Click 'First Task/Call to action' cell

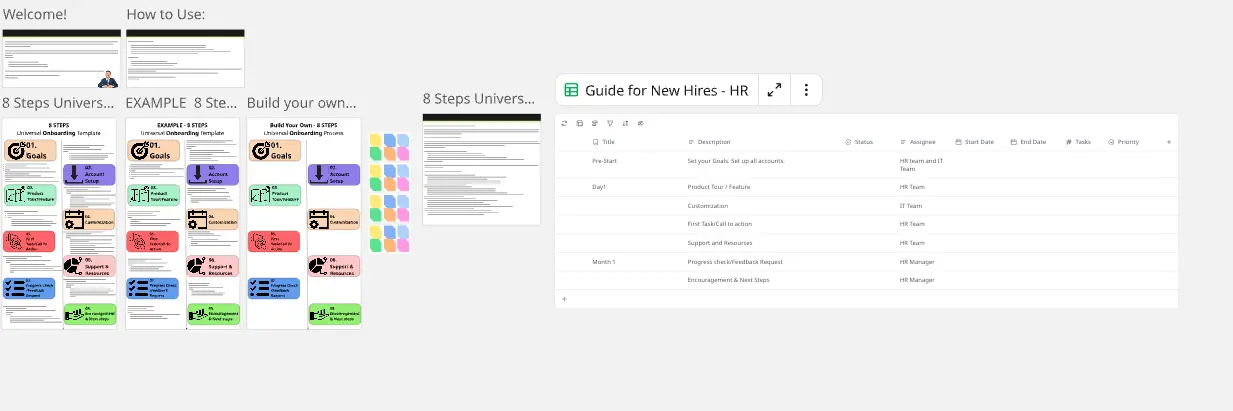tap(720, 224)
